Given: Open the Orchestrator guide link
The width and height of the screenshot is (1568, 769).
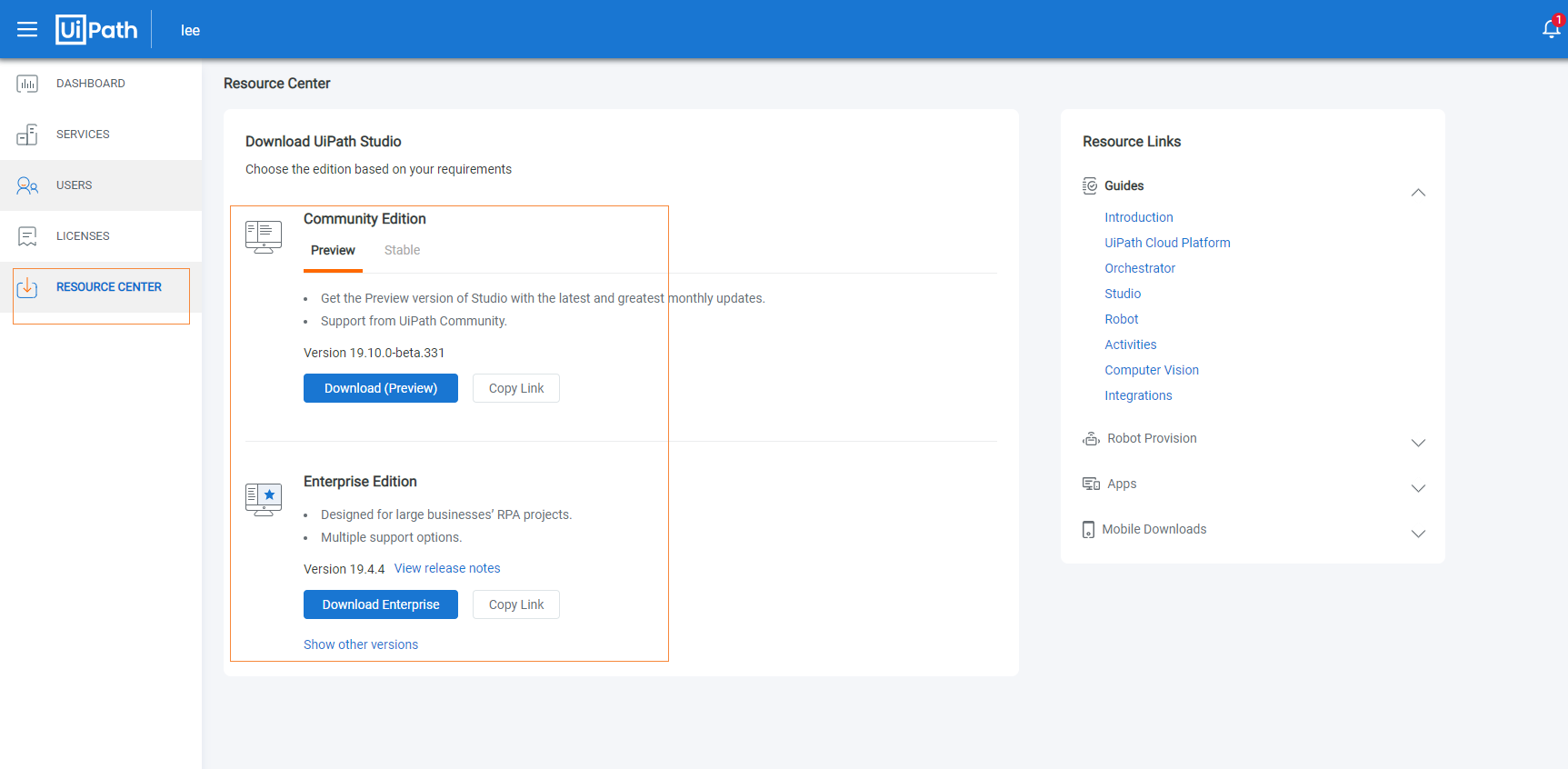Looking at the screenshot, I should (x=1140, y=268).
